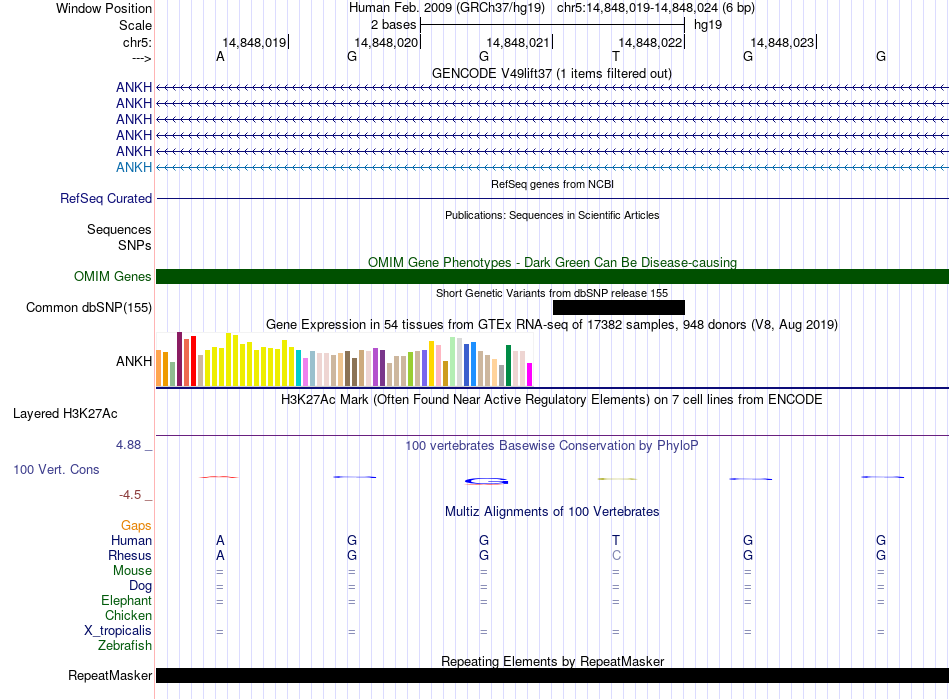Click the hg19 label next to the scale bar
Viewport: 950px width, 699px height.
(708, 25)
